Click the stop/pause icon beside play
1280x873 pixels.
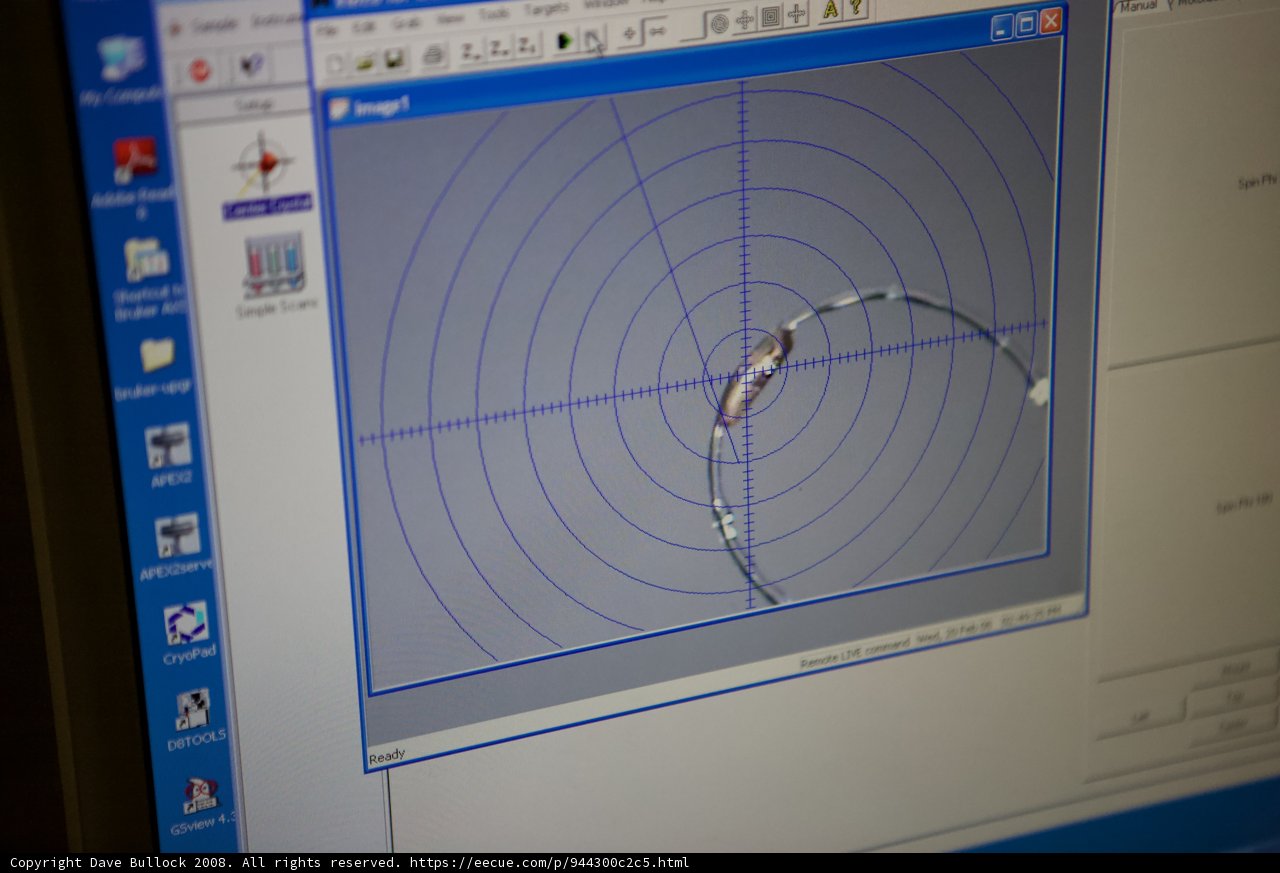tap(594, 40)
